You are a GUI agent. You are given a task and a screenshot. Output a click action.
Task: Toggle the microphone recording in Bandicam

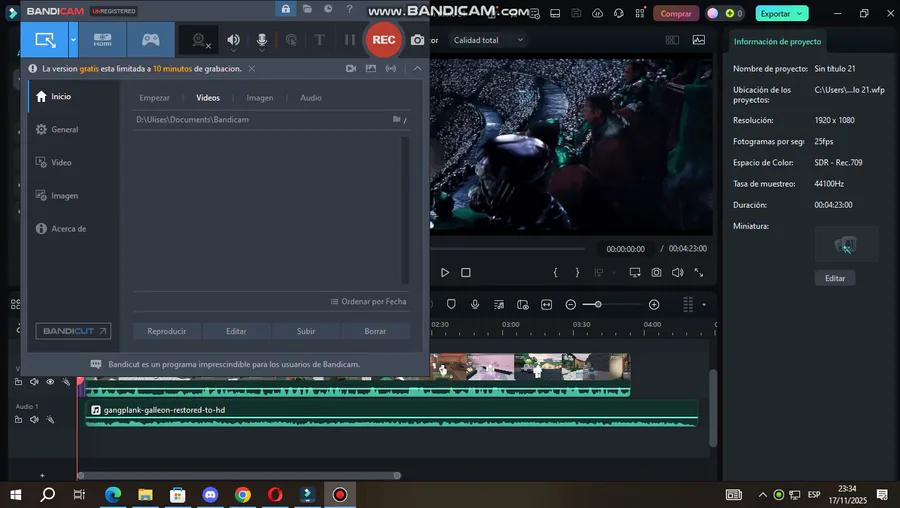[x=262, y=40]
